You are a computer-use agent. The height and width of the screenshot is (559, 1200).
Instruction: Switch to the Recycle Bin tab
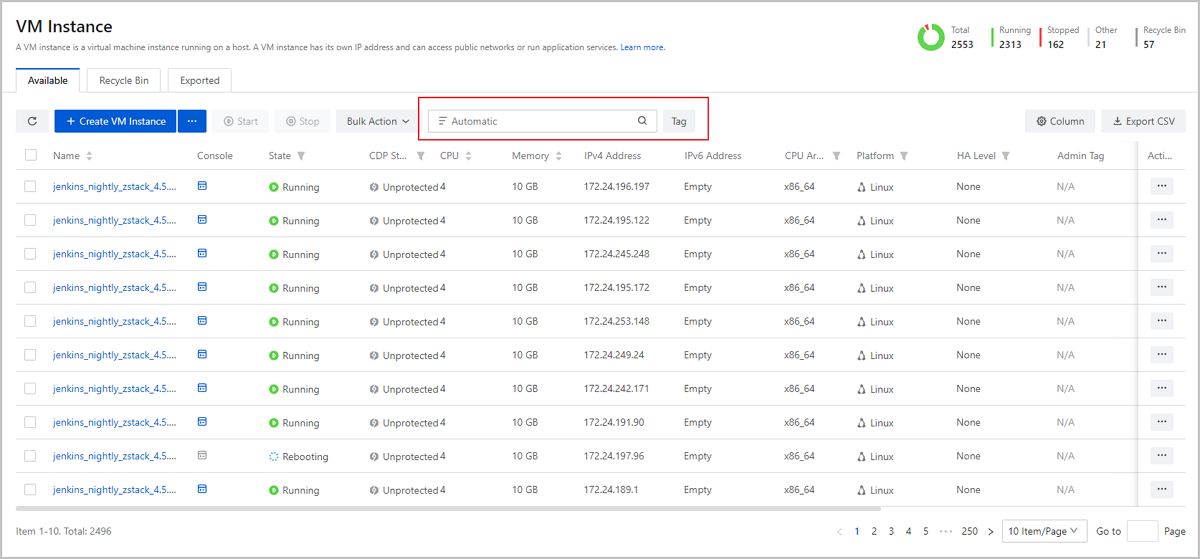pos(124,80)
